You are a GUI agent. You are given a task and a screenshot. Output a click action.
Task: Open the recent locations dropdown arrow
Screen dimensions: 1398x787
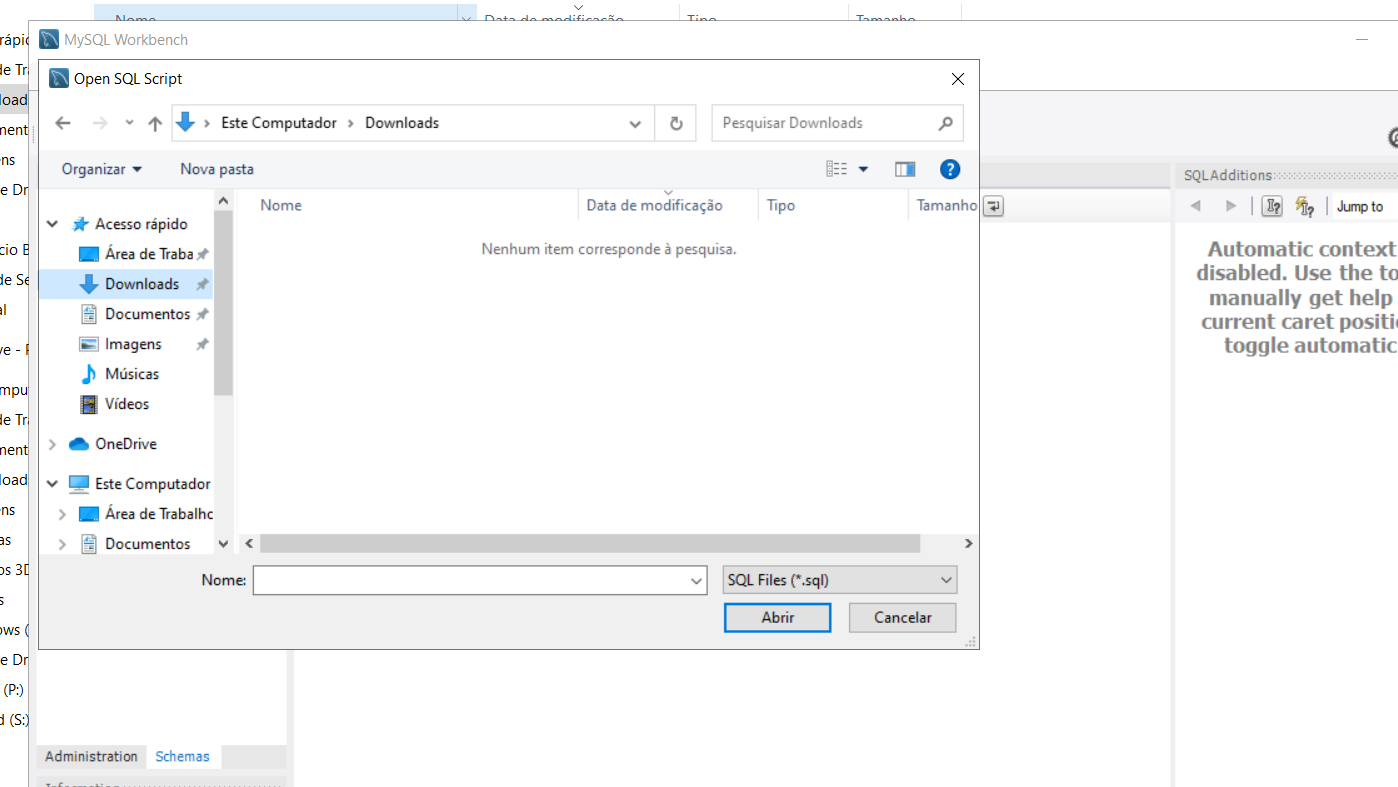click(129, 123)
